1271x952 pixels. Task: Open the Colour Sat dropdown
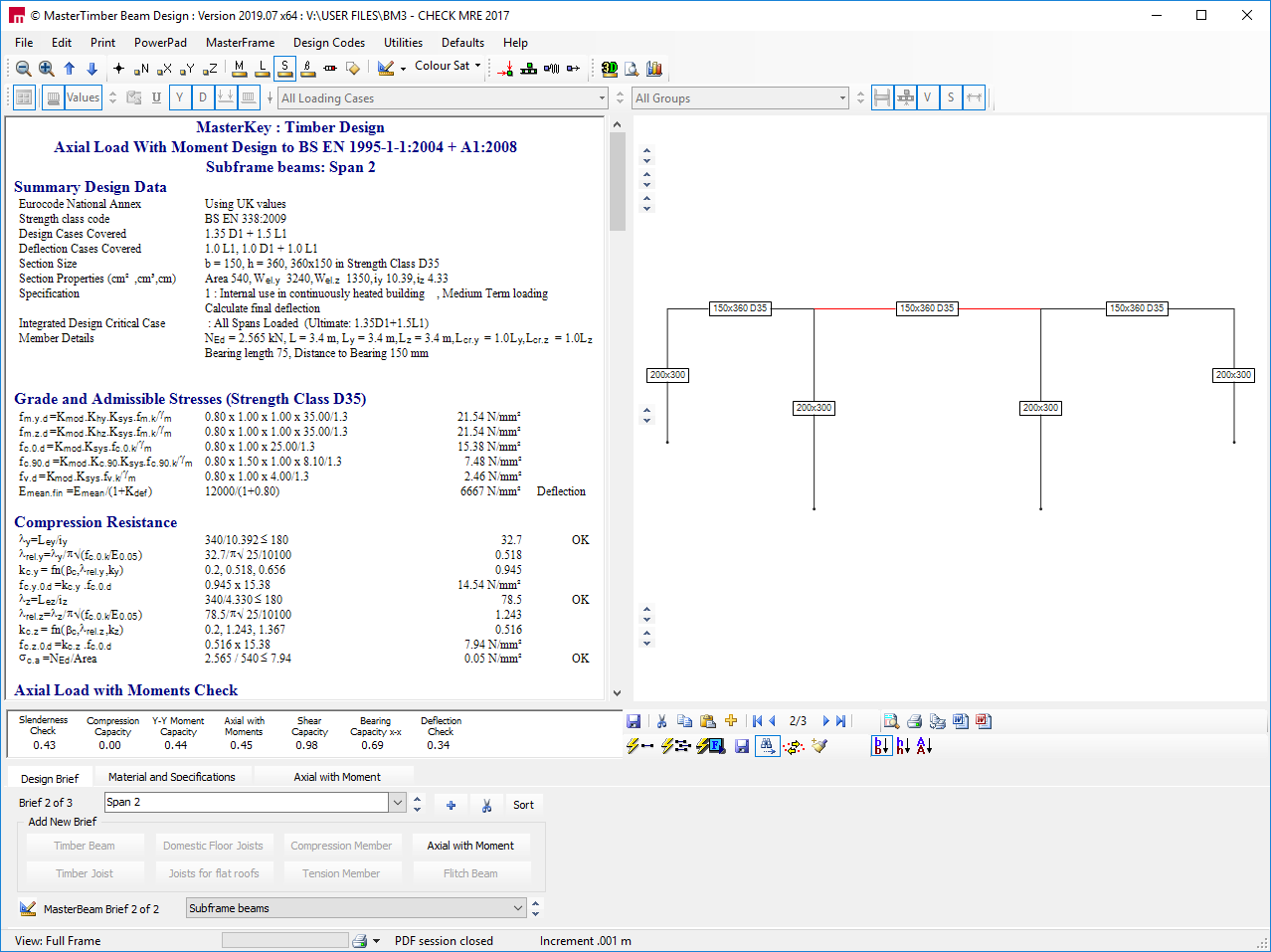[448, 66]
